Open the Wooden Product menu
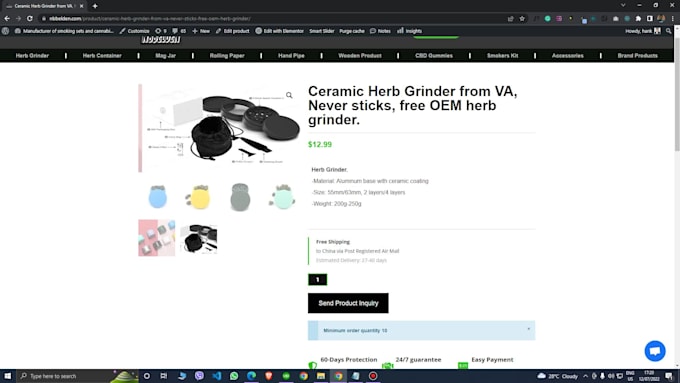The width and height of the screenshot is (680, 383). tap(360, 56)
